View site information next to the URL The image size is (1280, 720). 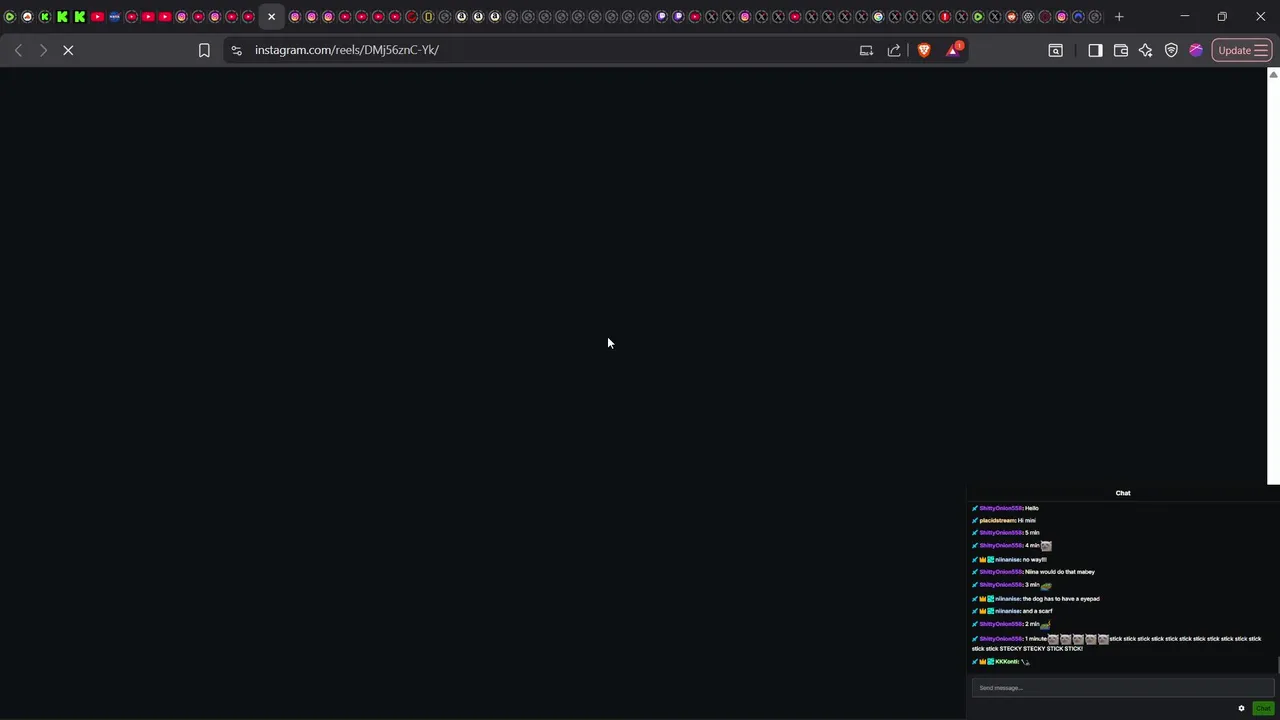[236, 50]
